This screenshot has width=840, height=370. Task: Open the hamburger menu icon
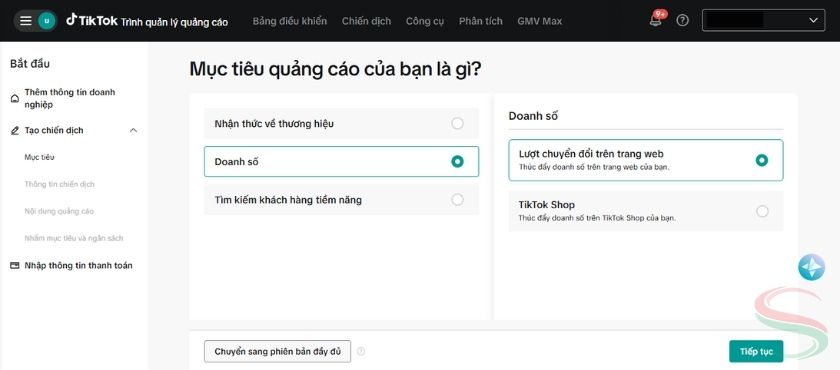(x=26, y=21)
